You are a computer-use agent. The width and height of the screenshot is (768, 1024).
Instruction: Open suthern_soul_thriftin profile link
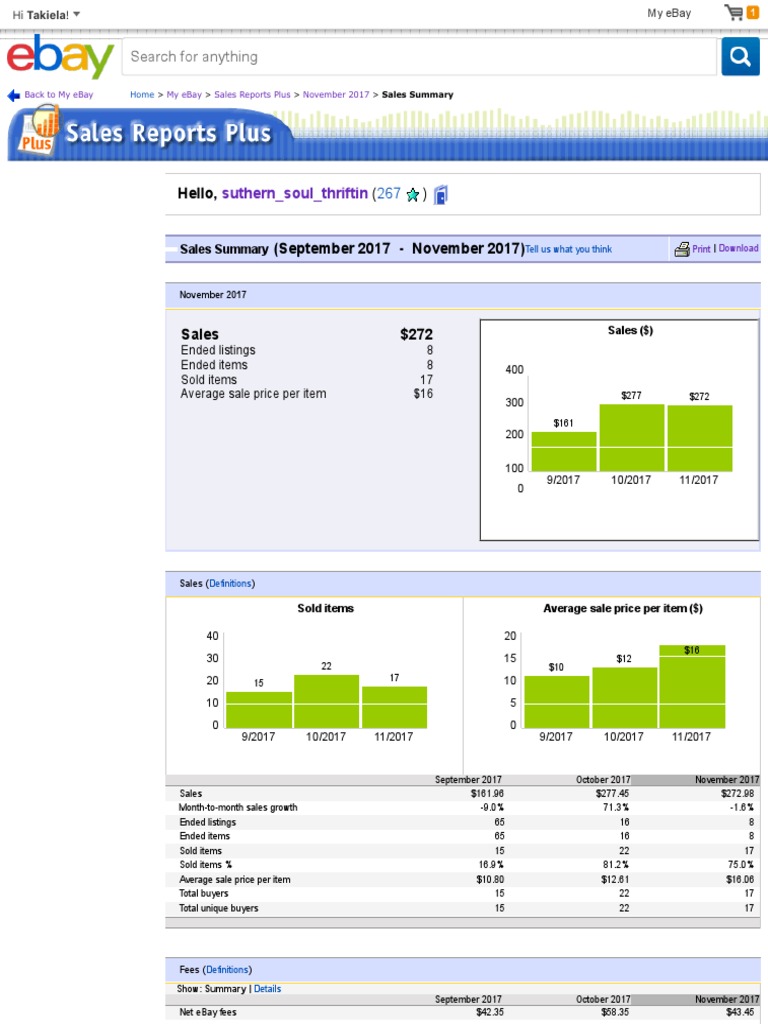[x=294, y=193]
